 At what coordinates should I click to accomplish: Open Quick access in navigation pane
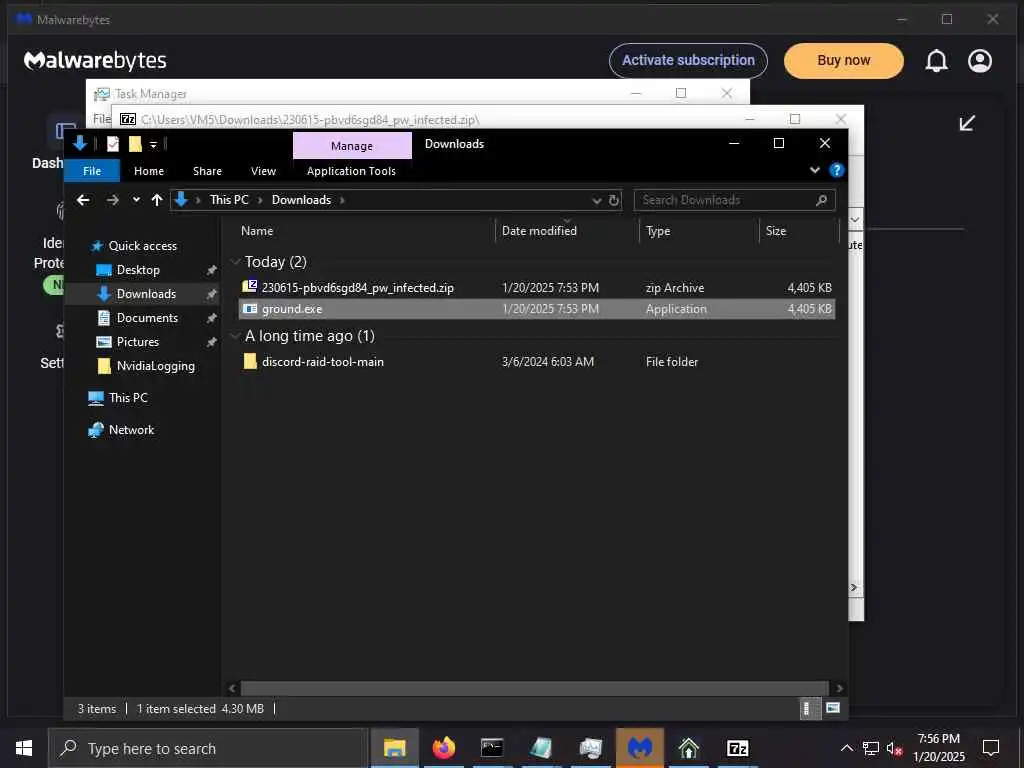(142, 246)
